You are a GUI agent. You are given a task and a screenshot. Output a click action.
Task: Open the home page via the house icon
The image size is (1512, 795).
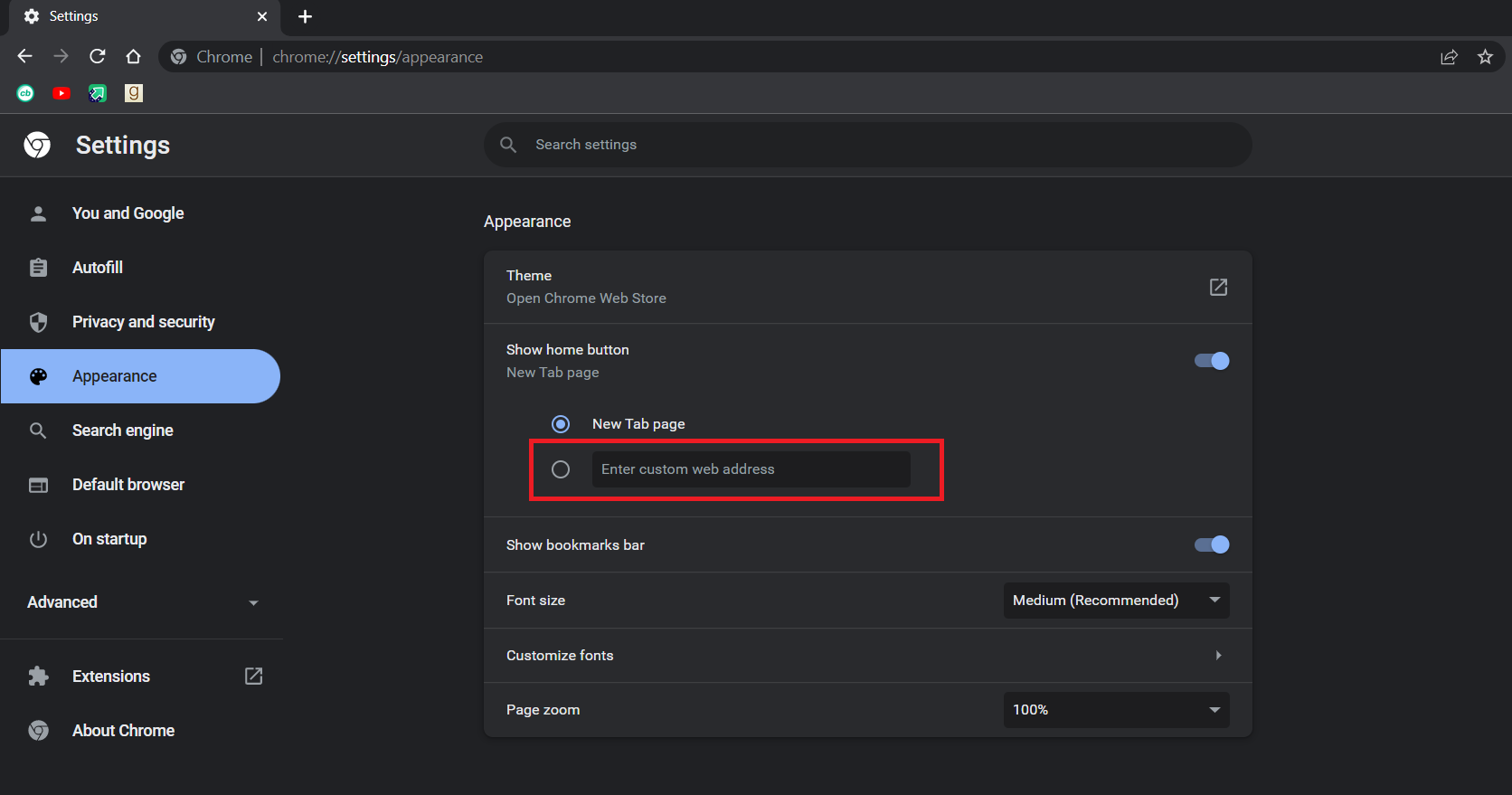click(133, 56)
